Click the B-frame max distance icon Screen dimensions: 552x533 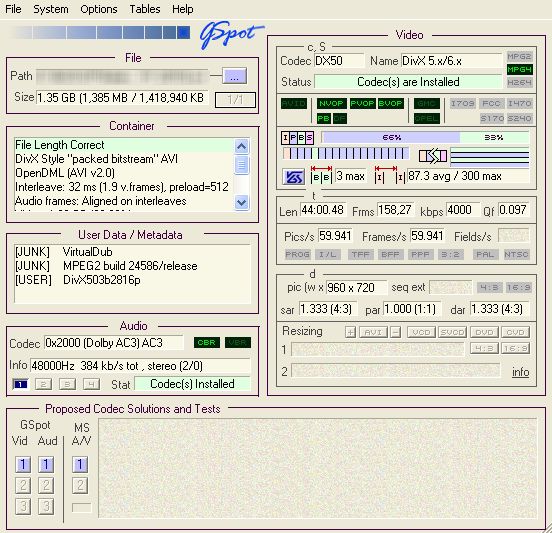click(x=321, y=175)
